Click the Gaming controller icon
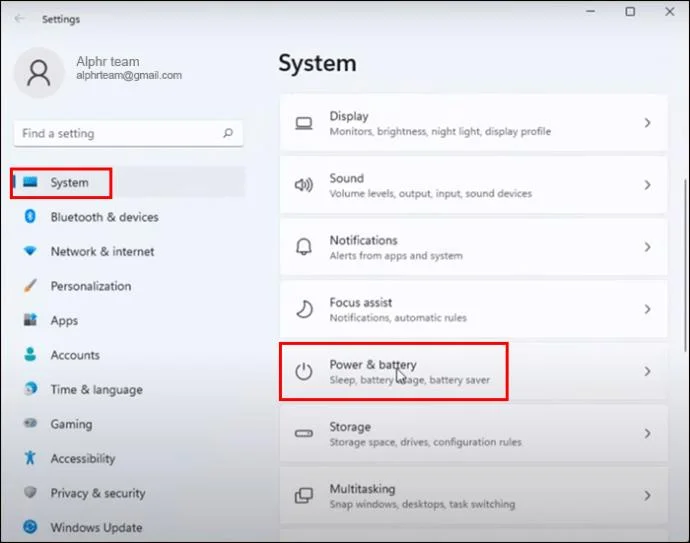The image size is (690, 543). pos(30,423)
